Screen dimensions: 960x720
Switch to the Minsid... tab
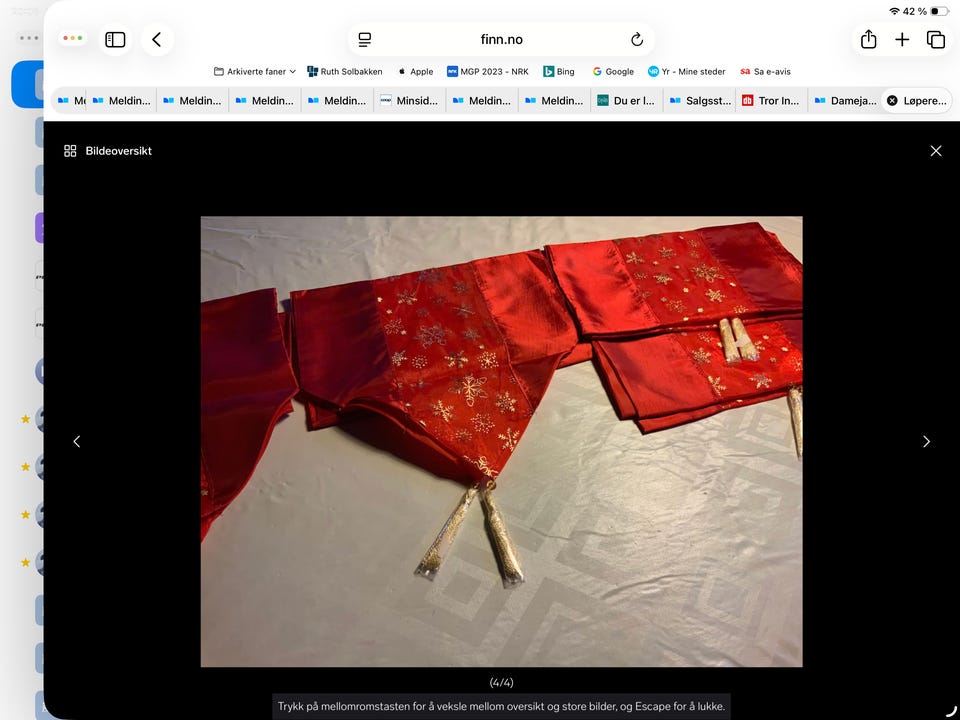click(x=410, y=100)
